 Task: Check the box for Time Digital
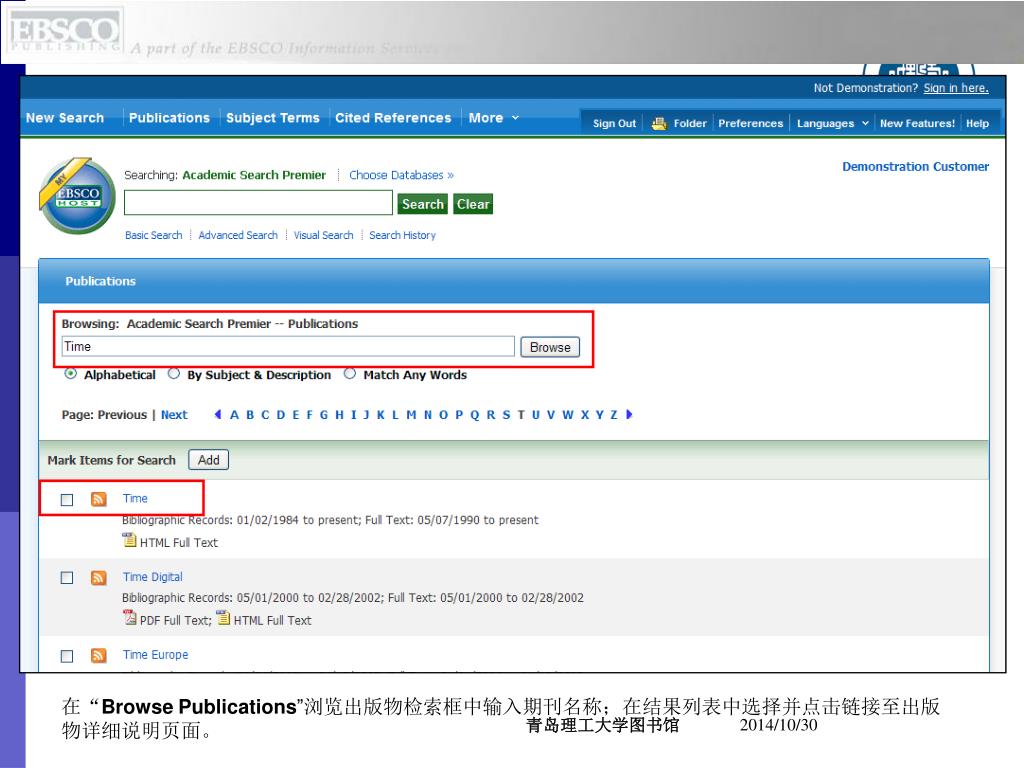click(67, 578)
